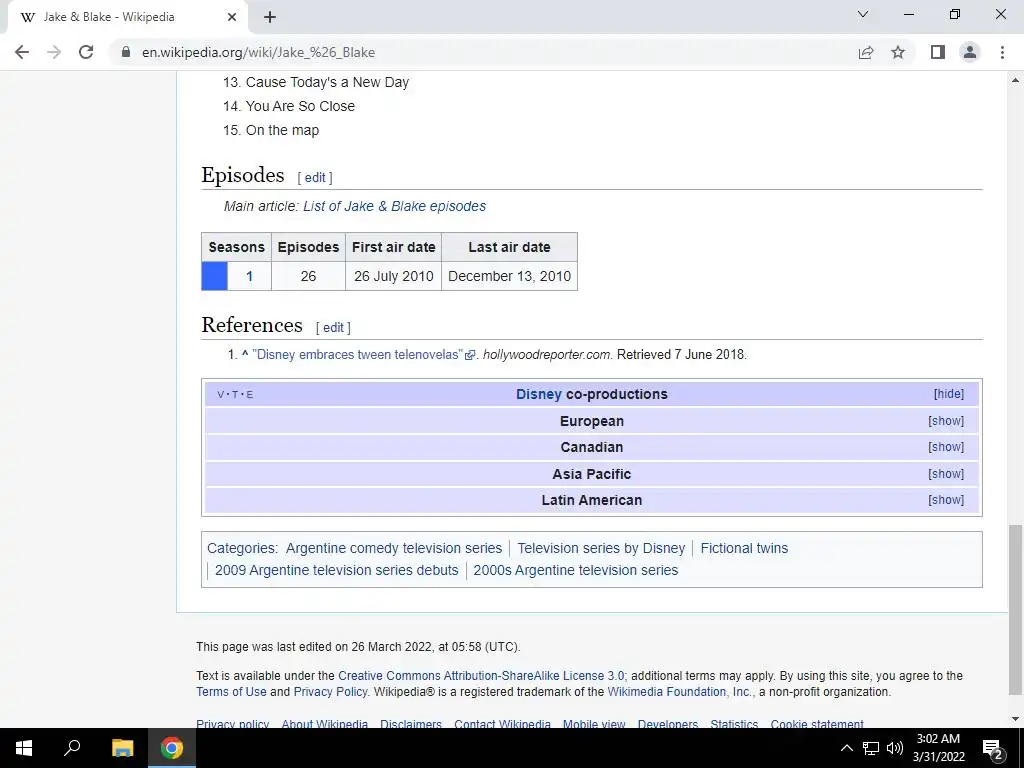Screen dimensions: 1024x768
Task: Open the browser side panel
Action: (x=938, y=52)
